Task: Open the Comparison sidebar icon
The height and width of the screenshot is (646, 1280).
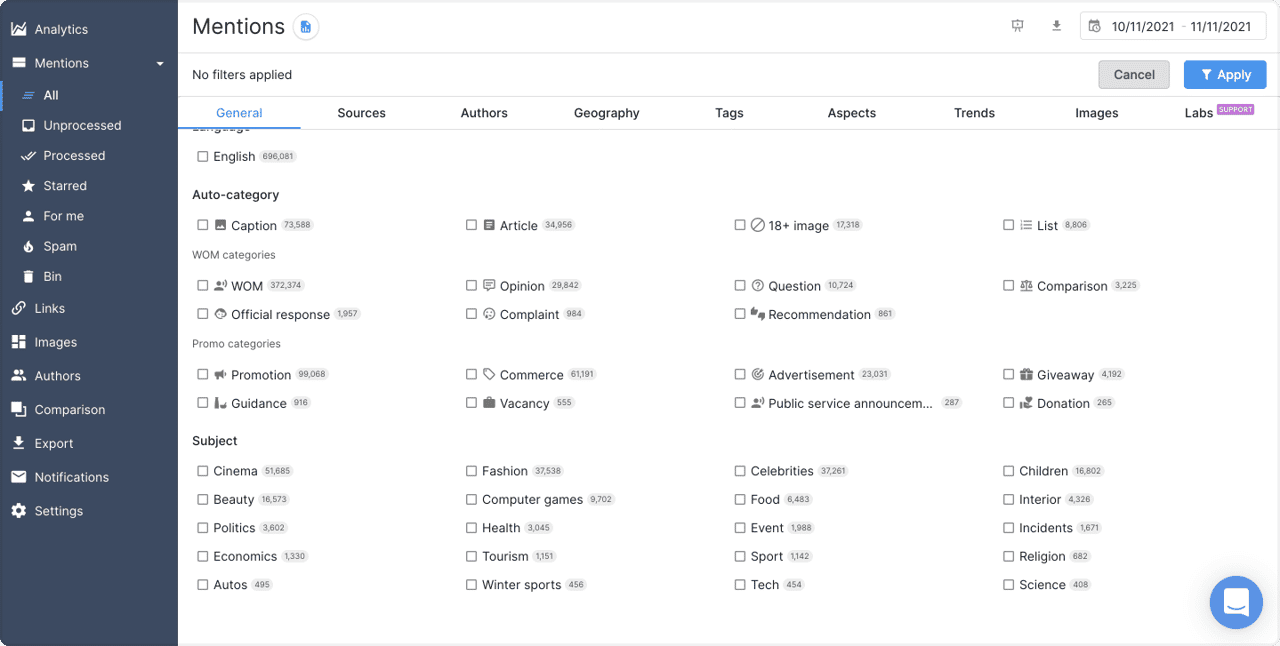Action: (18, 409)
